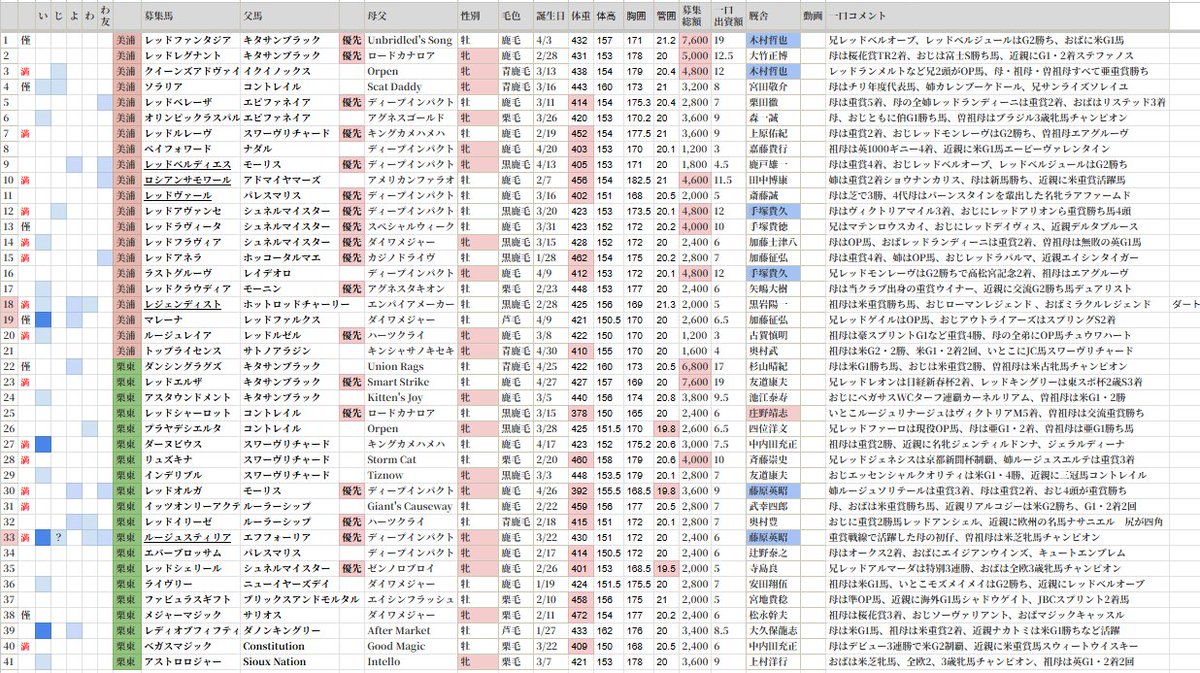Select the 厩舎 column header
This screenshot has height=673, width=1200.
click(760, 17)
